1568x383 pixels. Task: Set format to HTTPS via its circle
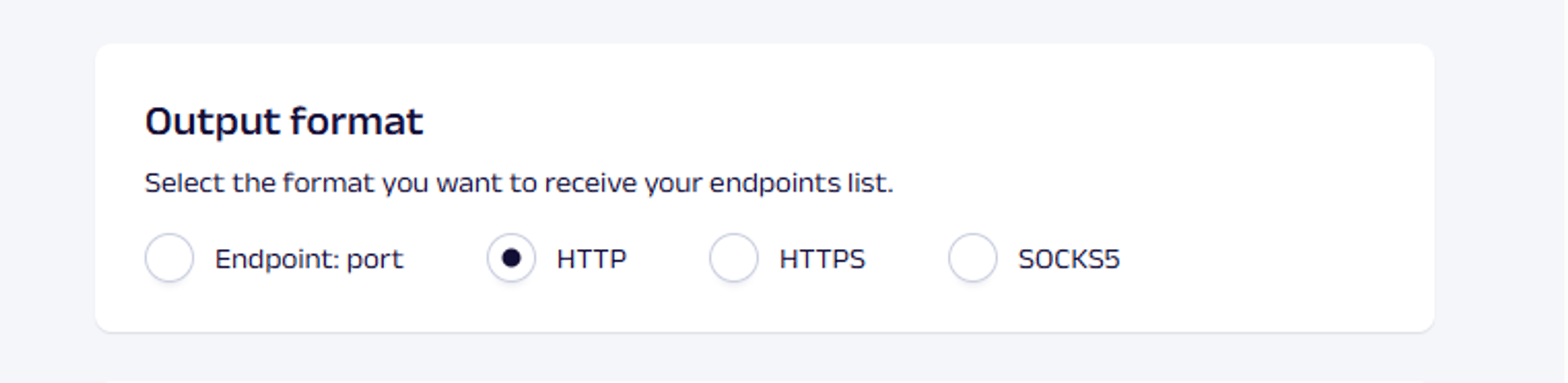coord(733,259)
